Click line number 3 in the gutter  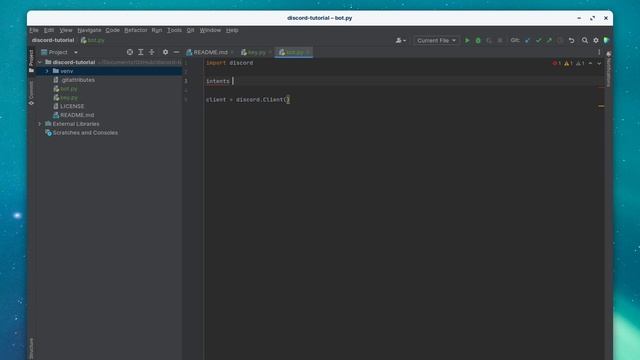(x=186, y=81)
